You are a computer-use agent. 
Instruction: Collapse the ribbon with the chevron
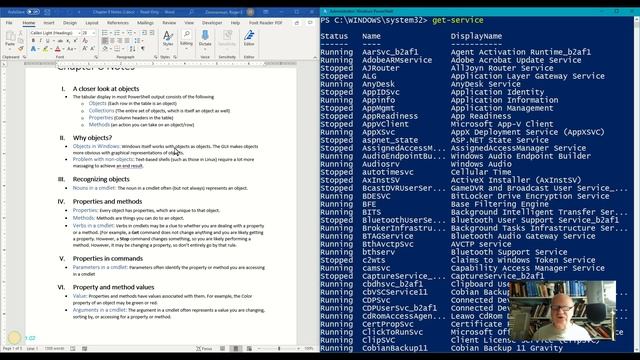pos(315,58)
